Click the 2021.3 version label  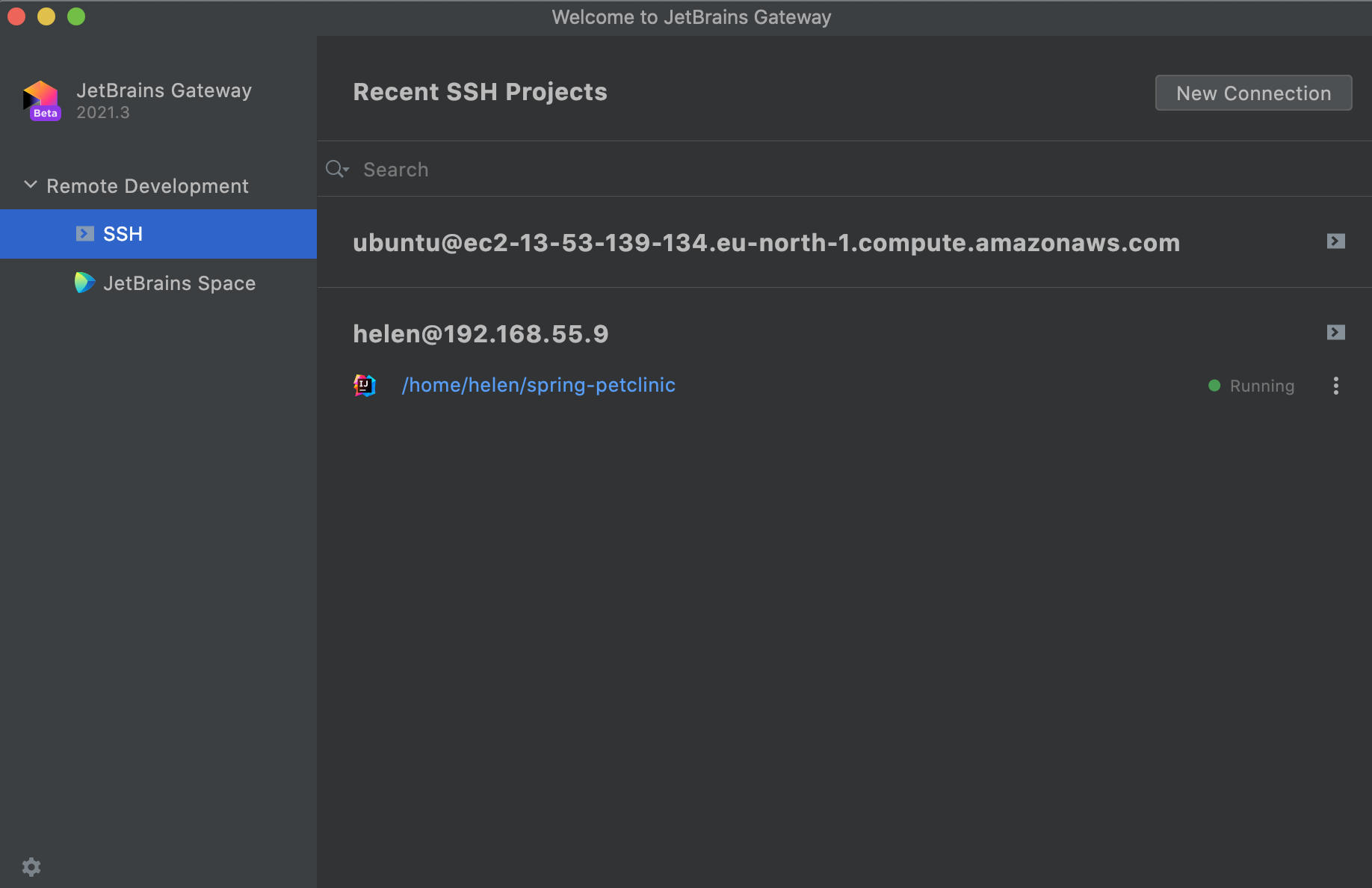103,113
